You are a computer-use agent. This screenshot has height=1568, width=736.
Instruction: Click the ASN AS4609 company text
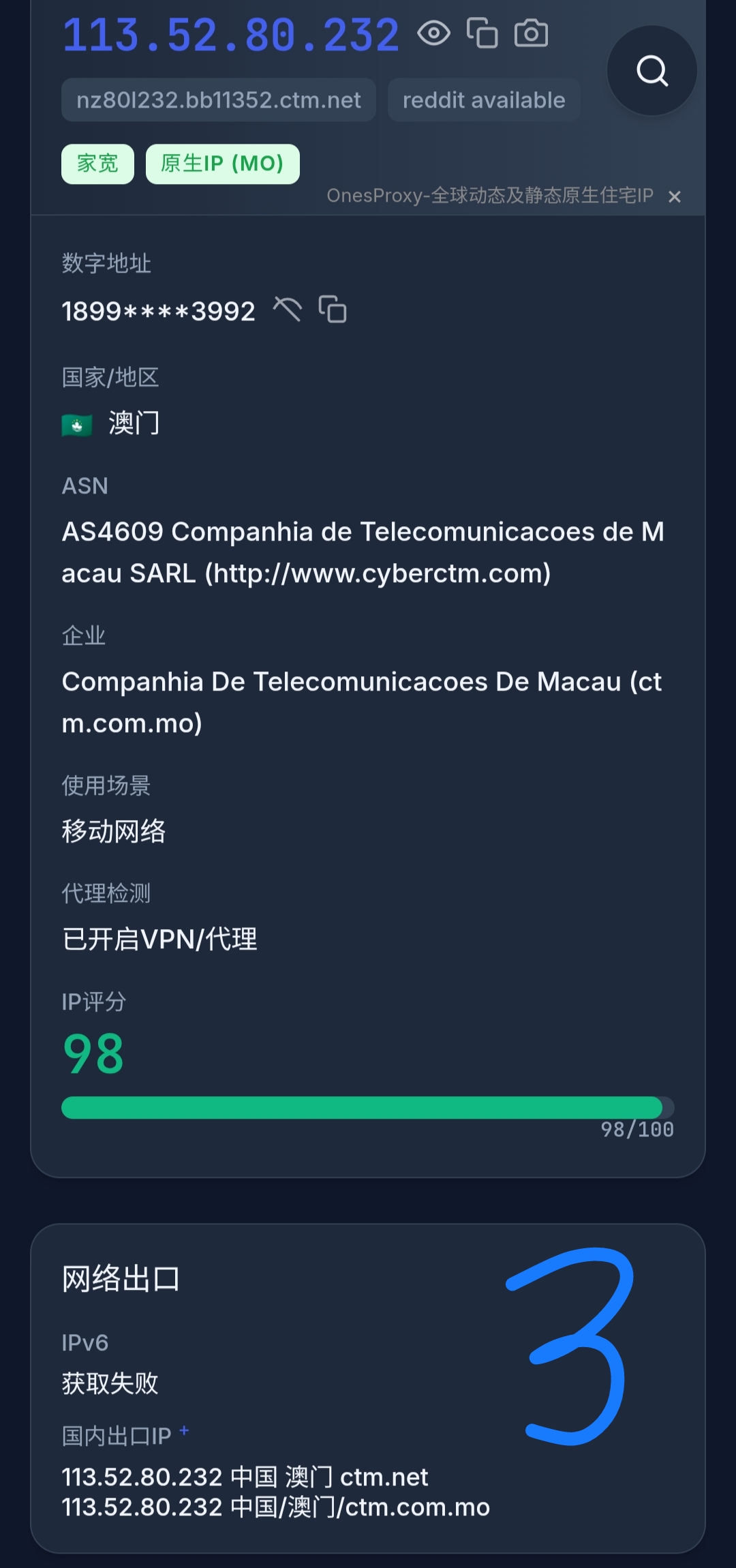(363, 552)
